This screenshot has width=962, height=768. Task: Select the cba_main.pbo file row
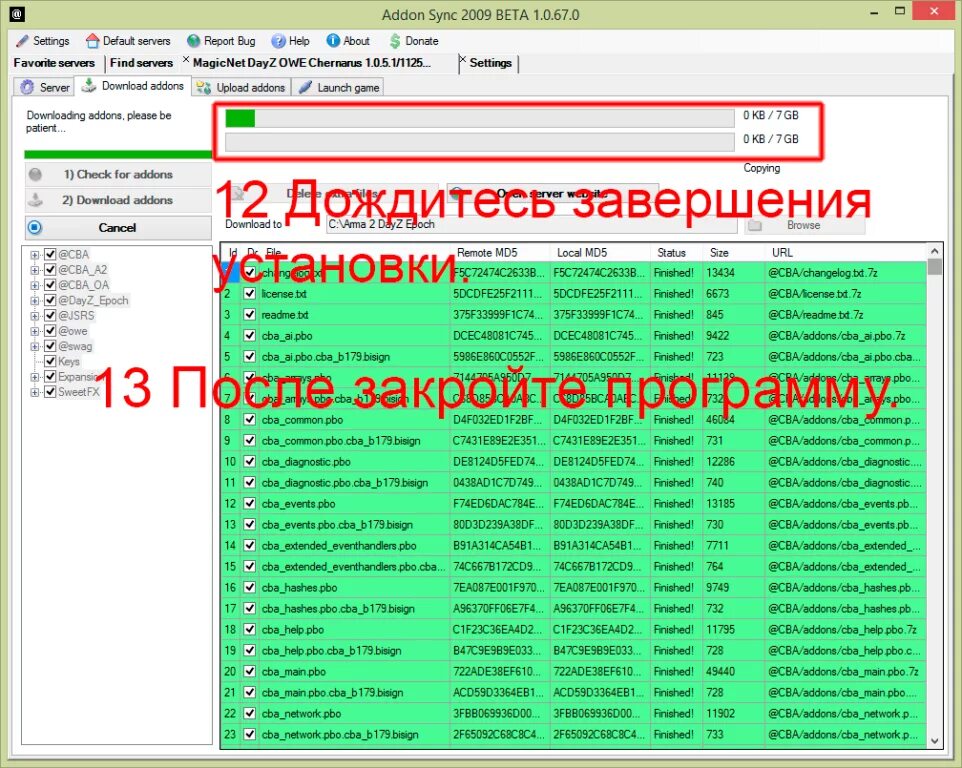point(574,672)
